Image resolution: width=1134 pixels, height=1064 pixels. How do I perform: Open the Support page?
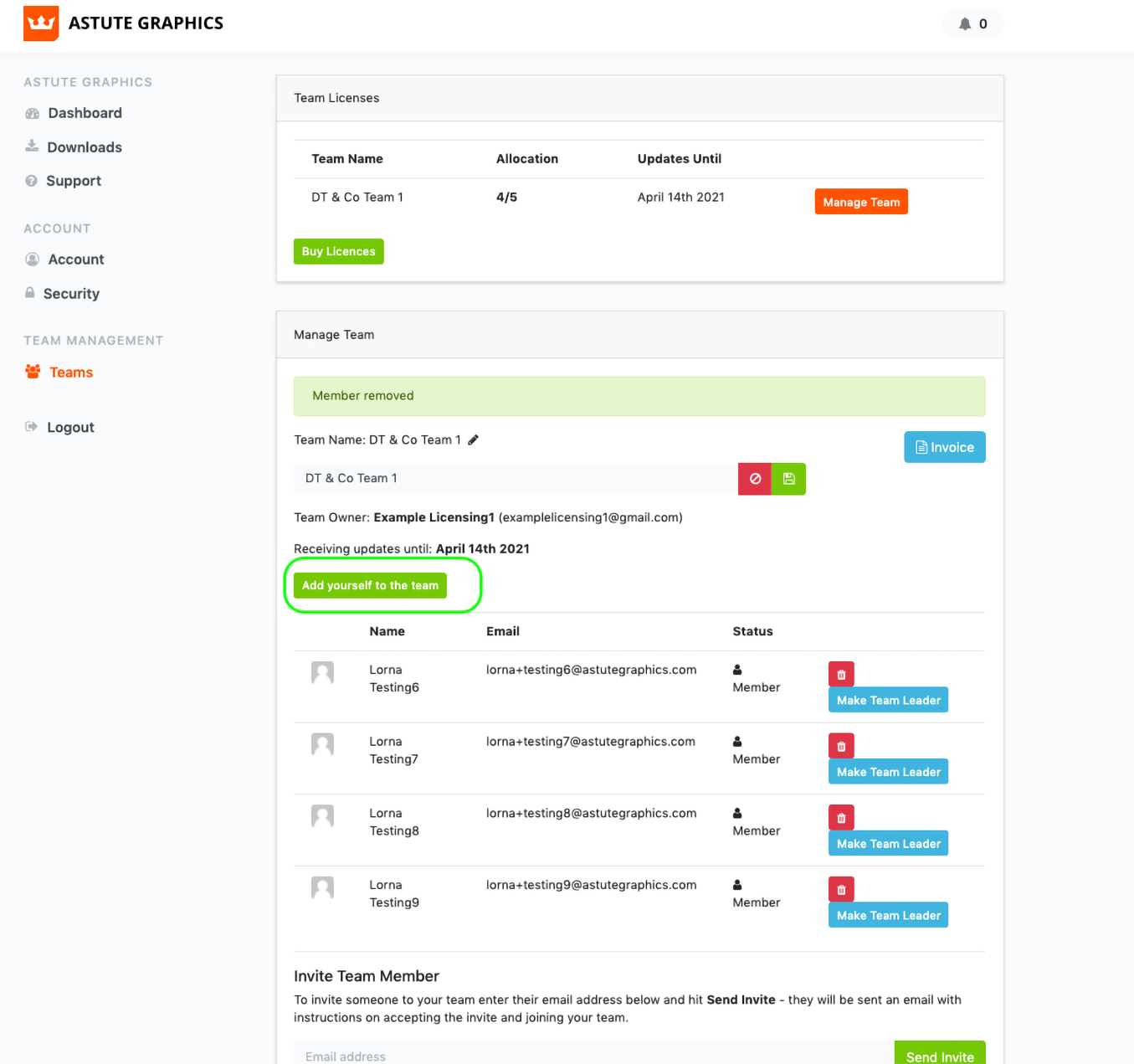74,181
